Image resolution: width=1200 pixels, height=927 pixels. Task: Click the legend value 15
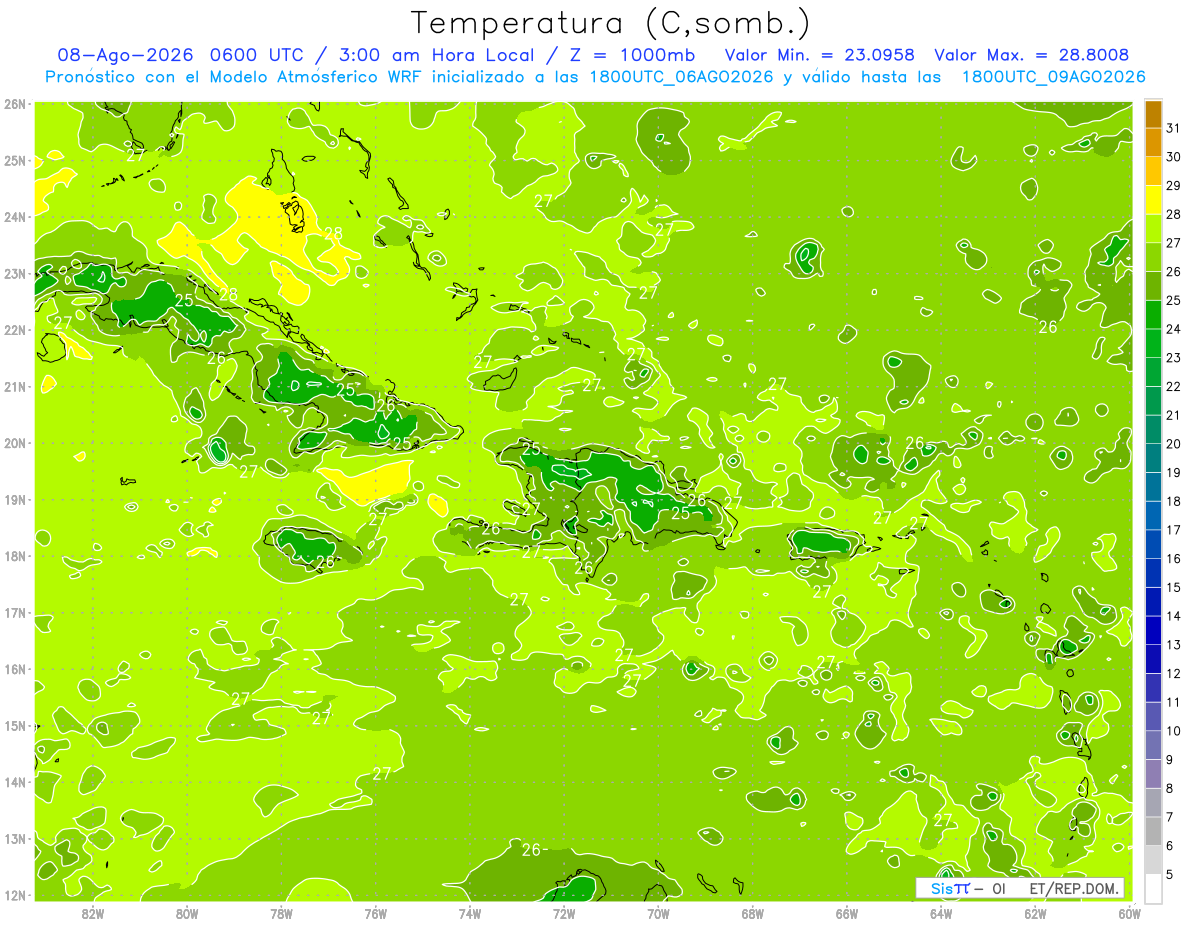click(1173, 587)
